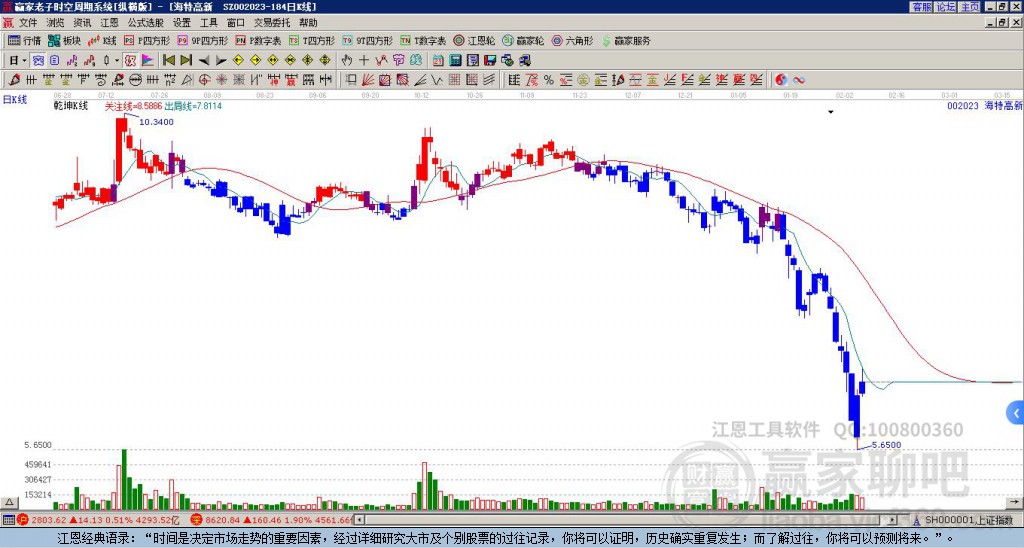Click the red fan lines icon
The height and width of the screenshot is (548, 1024).
pyautogui.click(x=368, y=80)
